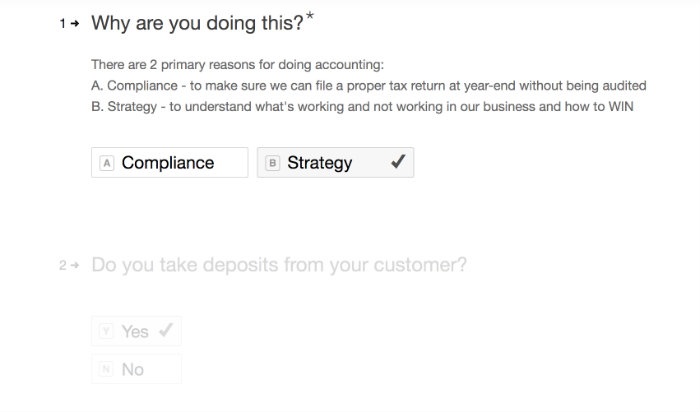The height and width of the screenshot is (412, 700).
Task: Click the checkmark on the Yes option
Action: [166, 330]
